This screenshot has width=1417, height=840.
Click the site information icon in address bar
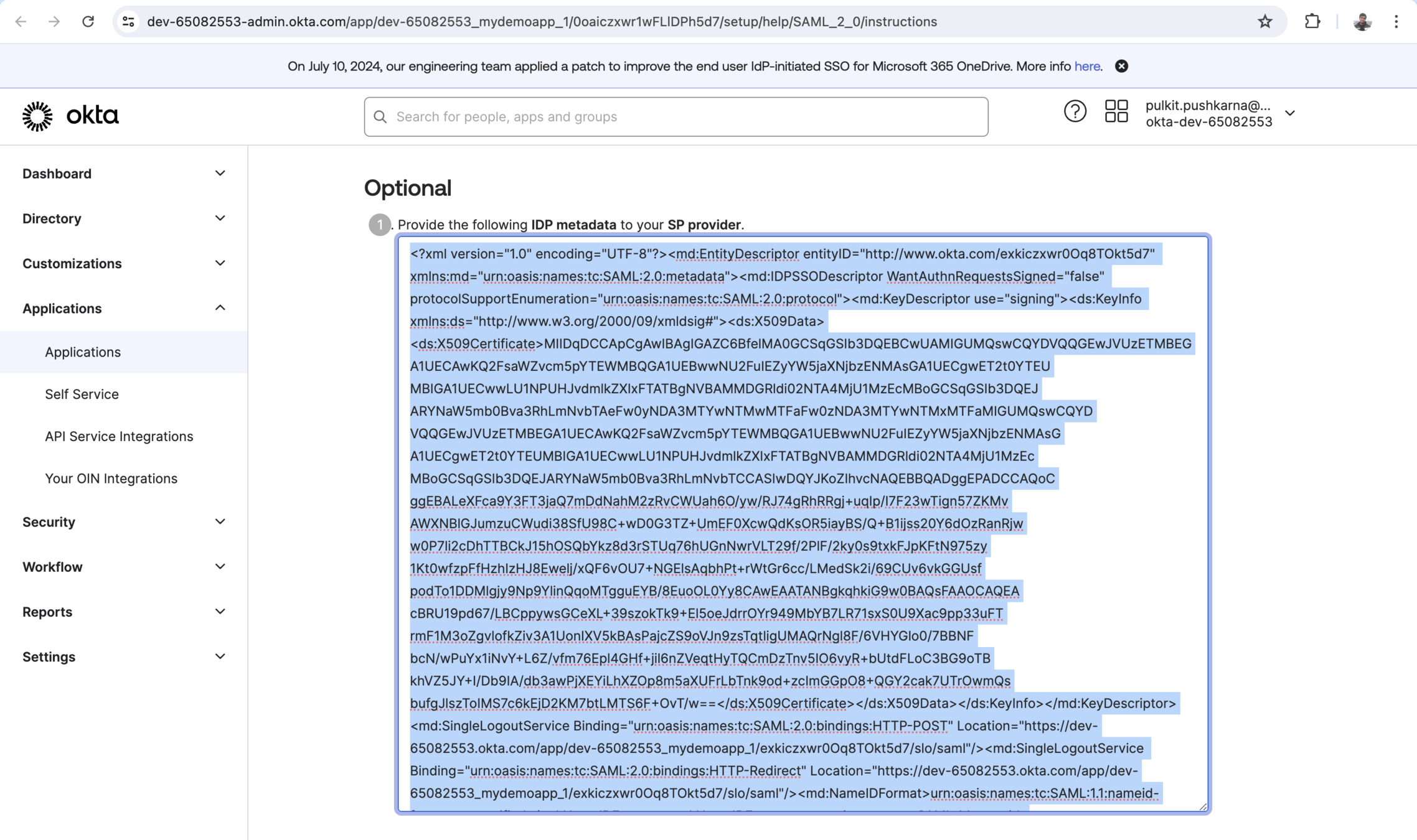click(x=129, y=22)
